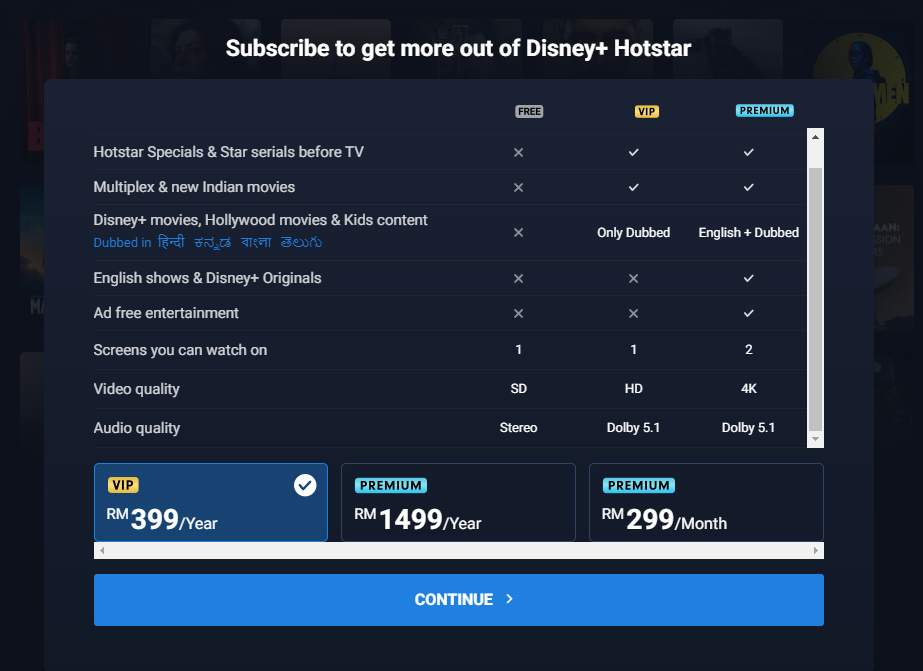Select the Premium RM1499/Year plan card
Image resolution: width=923 pixels, height=671 pixels.
coord(458,503)
